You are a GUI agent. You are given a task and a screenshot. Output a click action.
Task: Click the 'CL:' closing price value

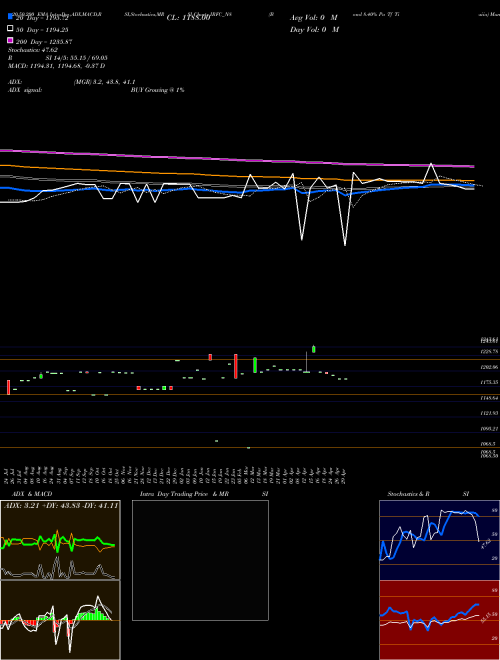point(188,18)
